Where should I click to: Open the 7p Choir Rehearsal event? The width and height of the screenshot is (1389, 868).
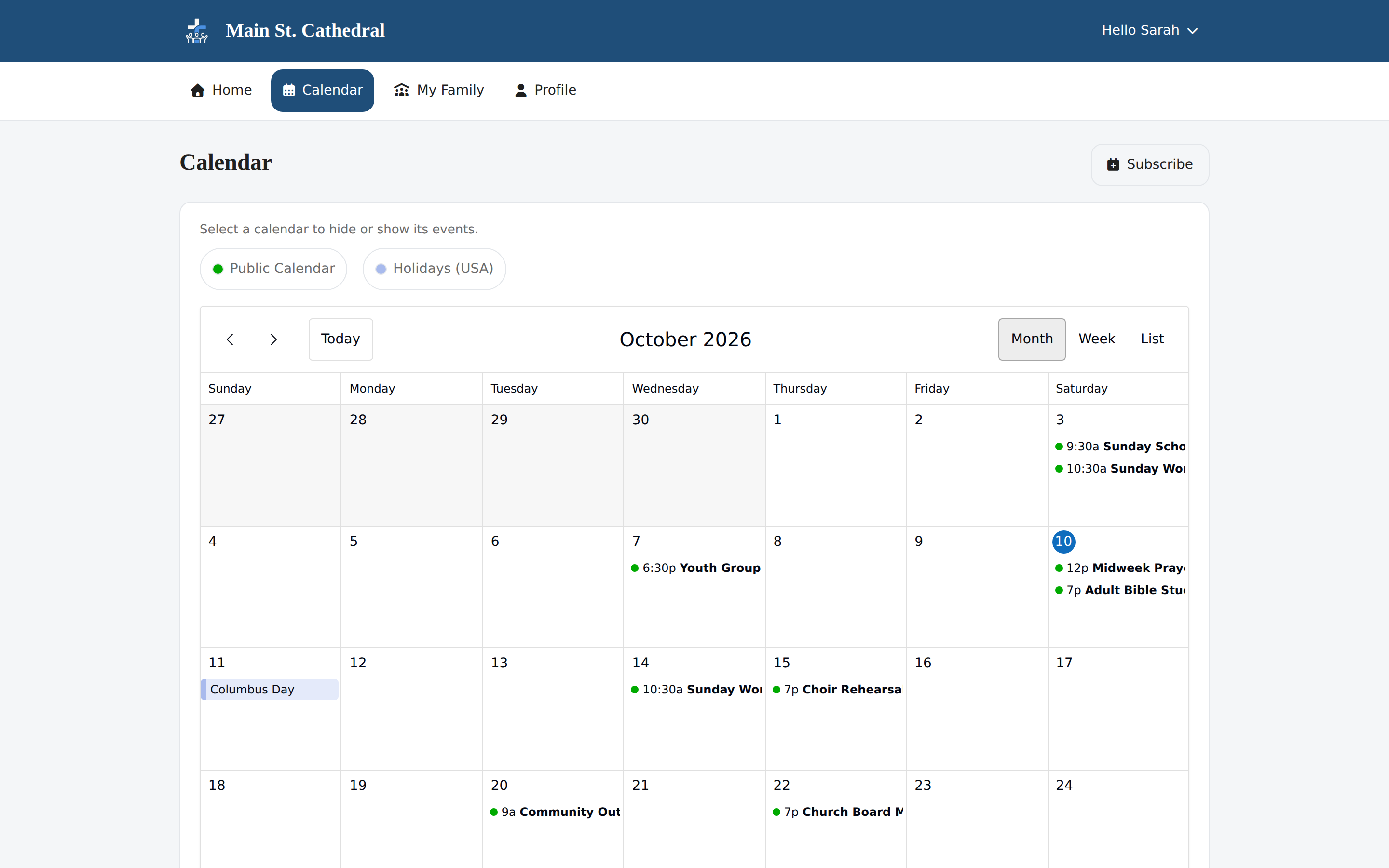click(x=837, y=690)
